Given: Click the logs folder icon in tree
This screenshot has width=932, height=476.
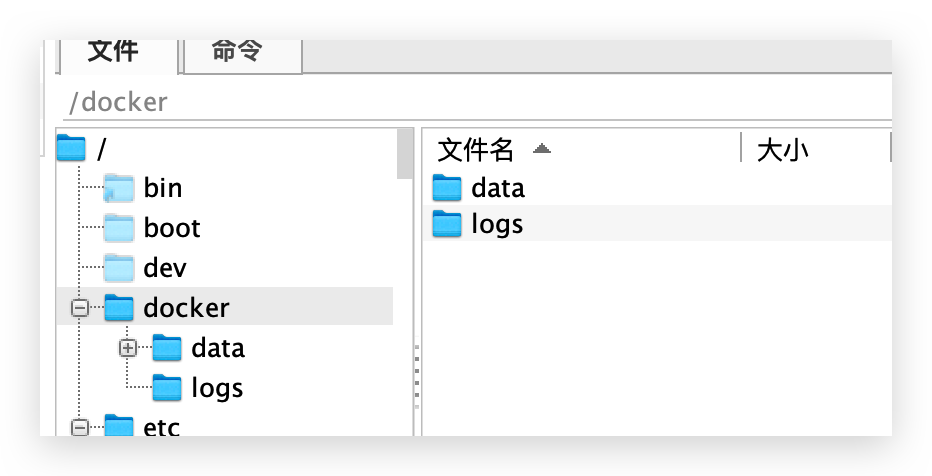Looking at the screenshot, I should tap(166, 387).
